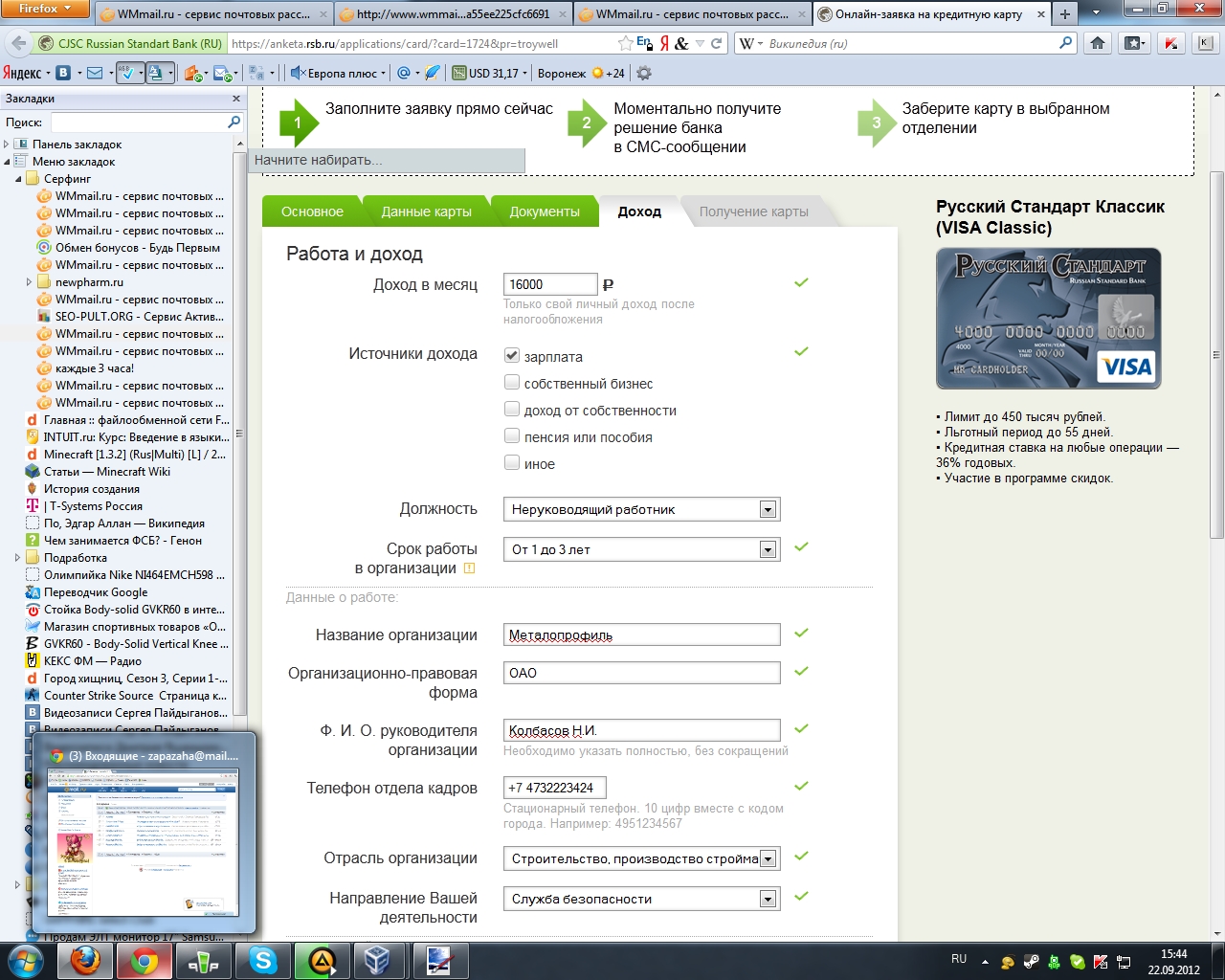Click the Yandex red Я icon in address bar

(664, 43)
